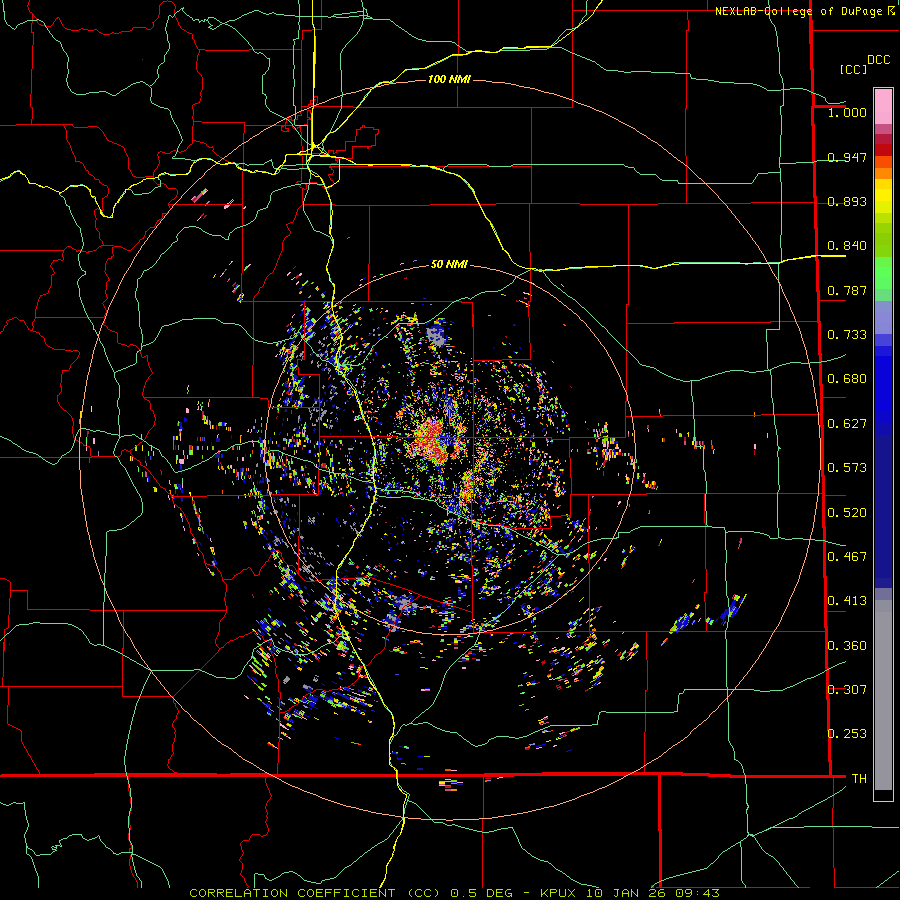Screen dimensions: 900x900
Task: Click the 0.467 scale value
Action: click(847, 556)
